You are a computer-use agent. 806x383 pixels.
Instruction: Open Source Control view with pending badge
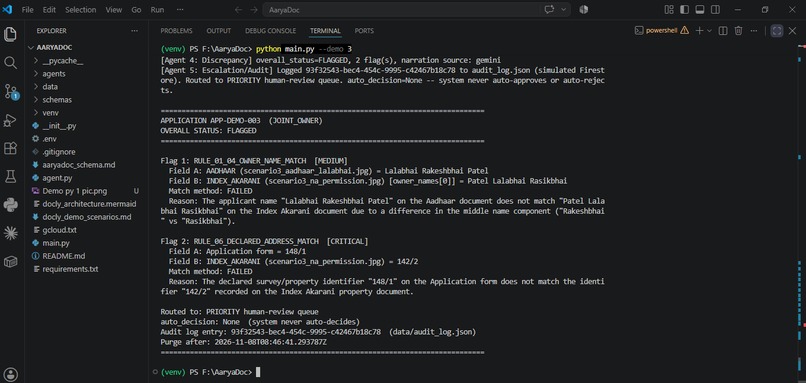point(10,92)
